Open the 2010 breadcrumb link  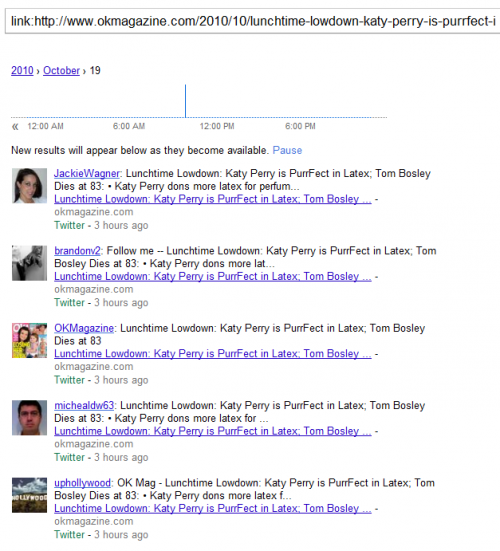[22, 70]
